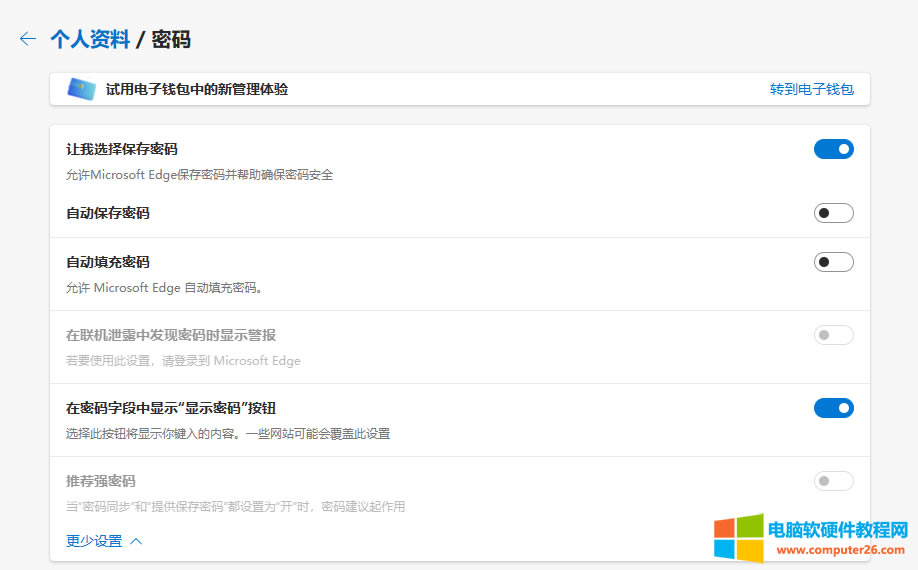Collapse settings via 更少设置
This screenshot has height=570, width=918.
[94, 541]
